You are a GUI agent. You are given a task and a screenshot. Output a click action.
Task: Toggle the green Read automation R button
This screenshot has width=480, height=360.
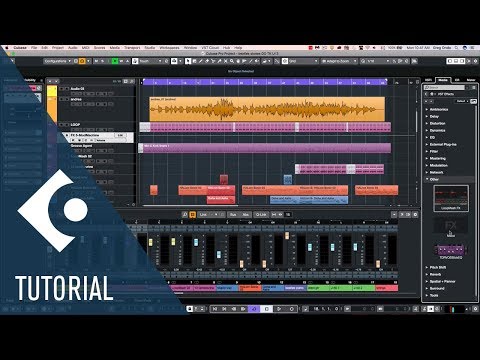pyautogui.click(x=115, y=61)
